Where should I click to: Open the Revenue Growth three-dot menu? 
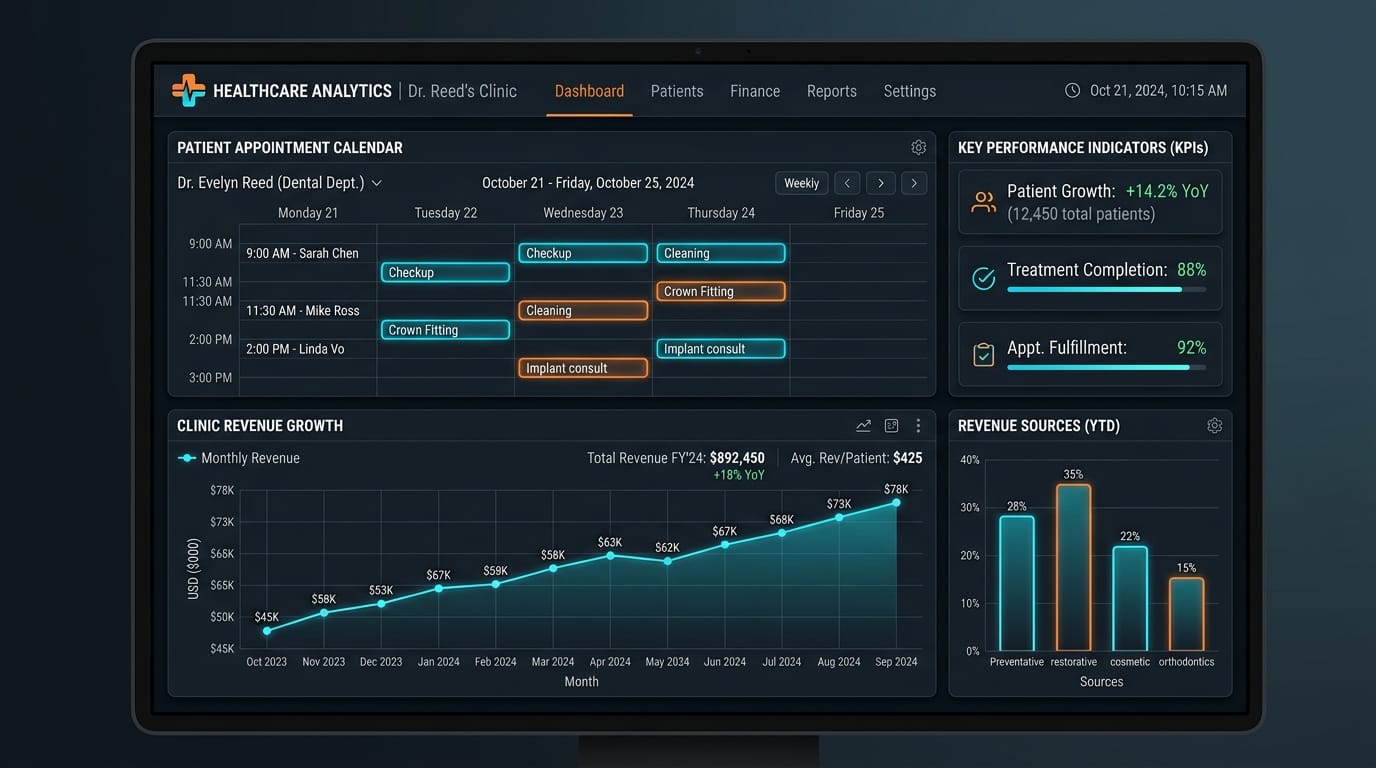click(918, 425)
